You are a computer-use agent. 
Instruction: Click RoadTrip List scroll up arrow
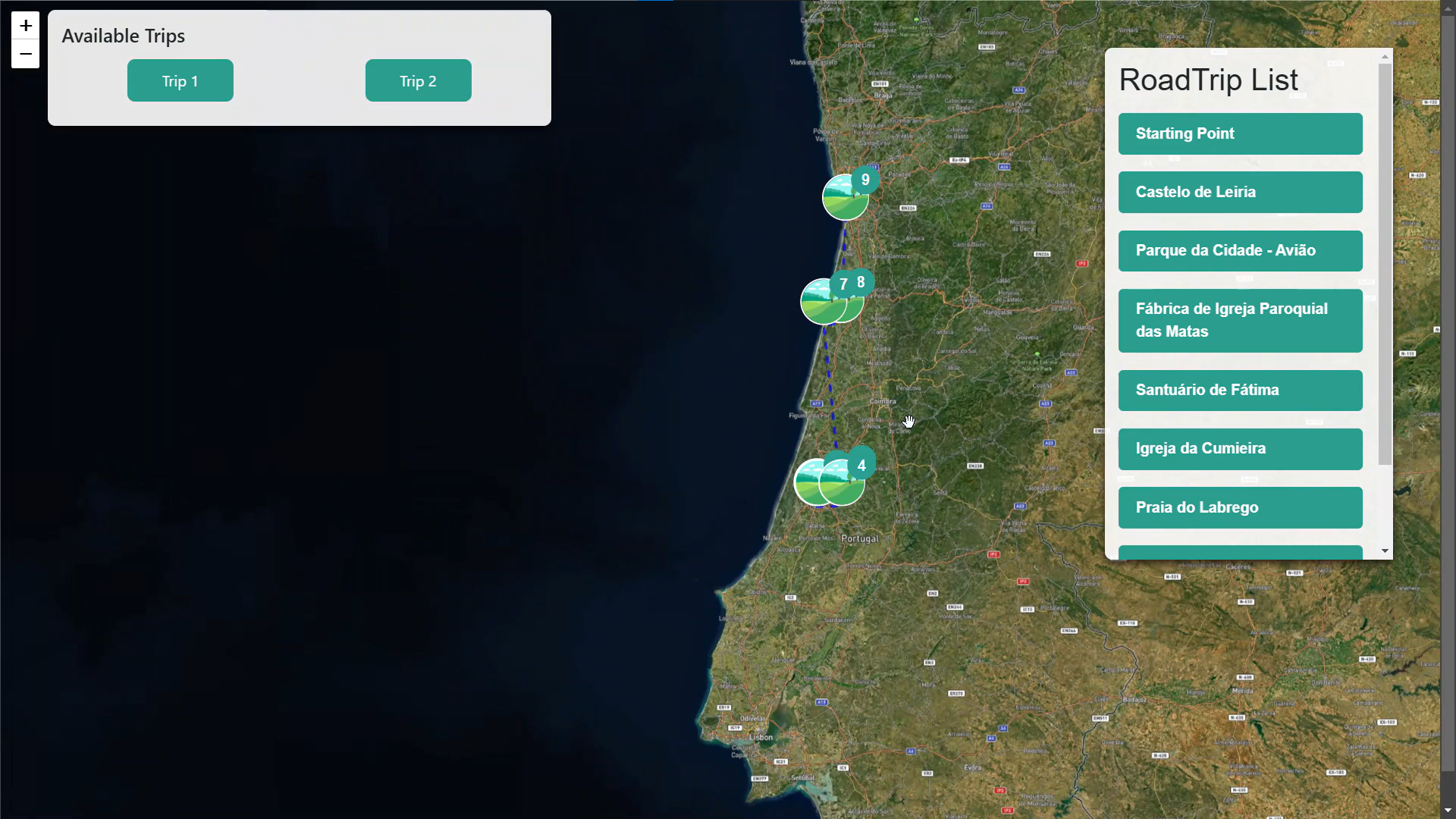1385,57
